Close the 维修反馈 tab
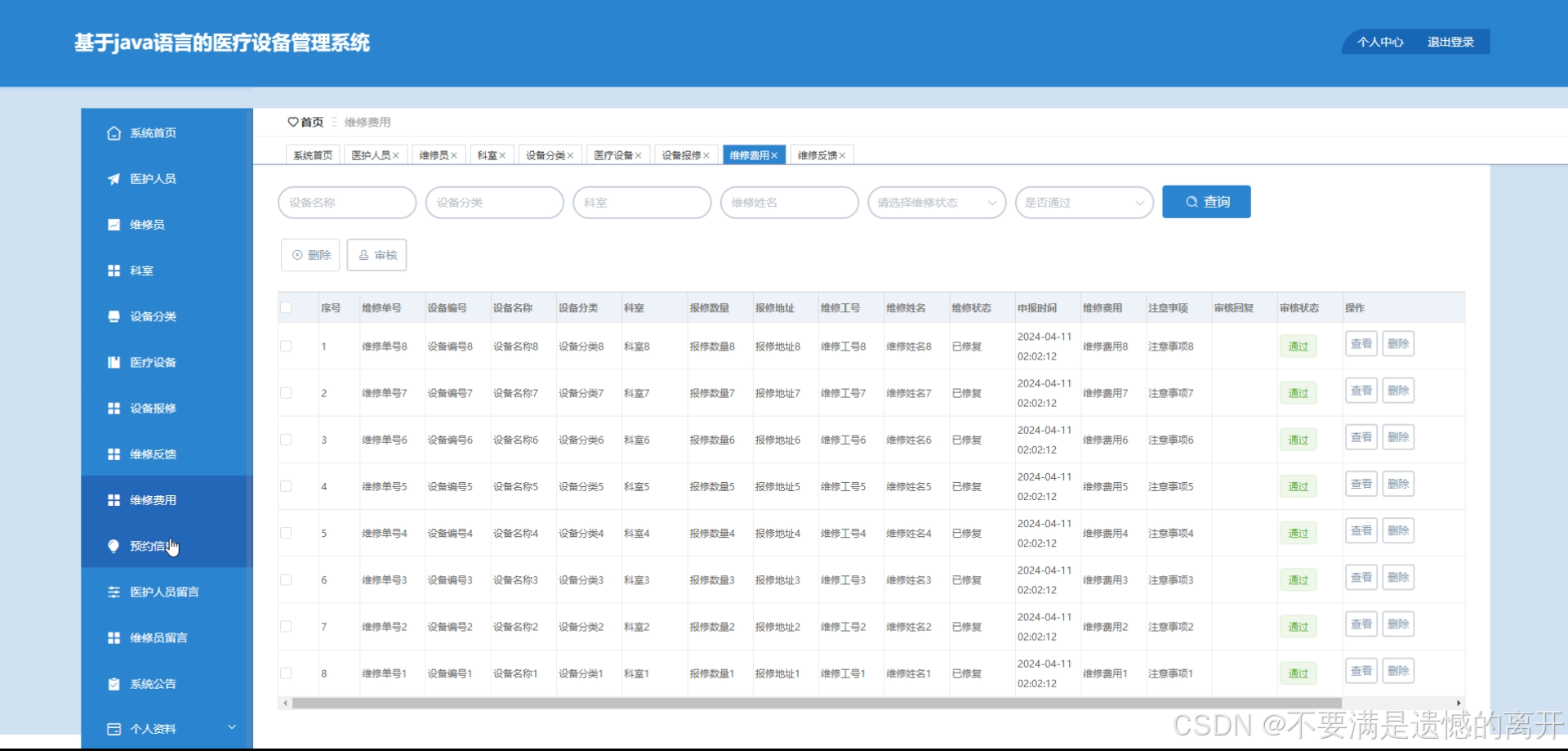This screenshot has width=1568, height=751. point(842,155)
